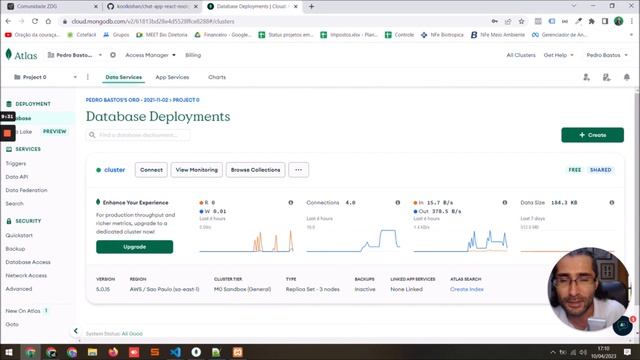Open Sublime Text from taskbar
640x360 pixels.
[155, 352]
